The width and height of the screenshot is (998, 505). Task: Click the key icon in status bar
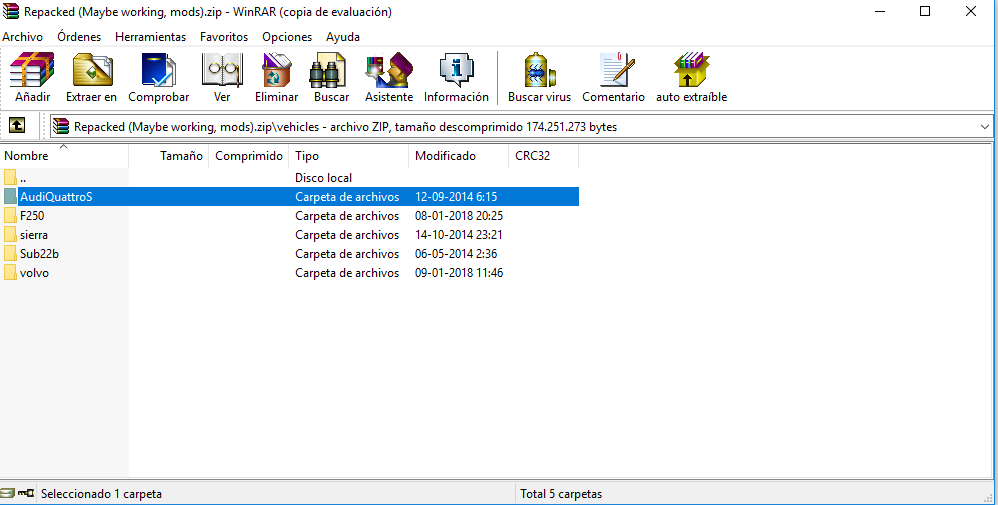point(26,494)
